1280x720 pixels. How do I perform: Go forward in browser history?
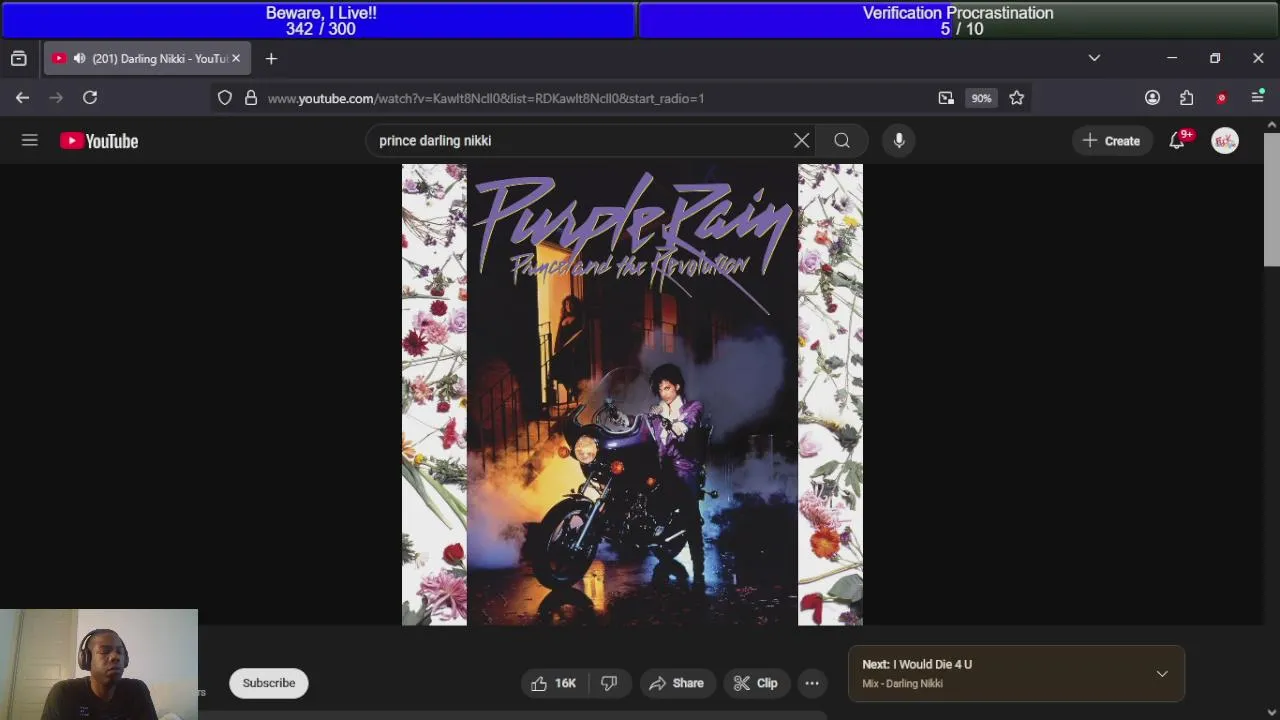56,98
